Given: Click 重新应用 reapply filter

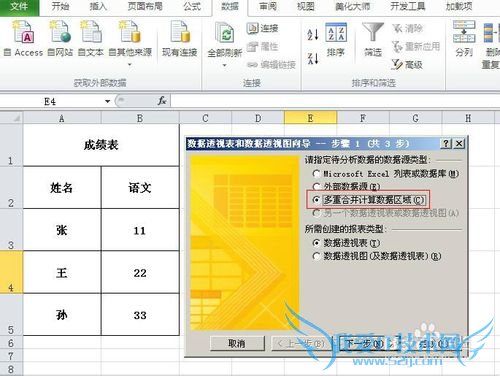Looking at the screenshot, I should (416, 46).
